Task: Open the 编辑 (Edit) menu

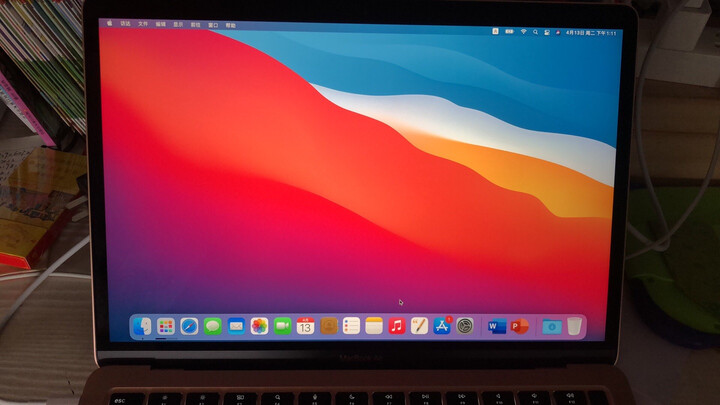Action: coord(160,24)
